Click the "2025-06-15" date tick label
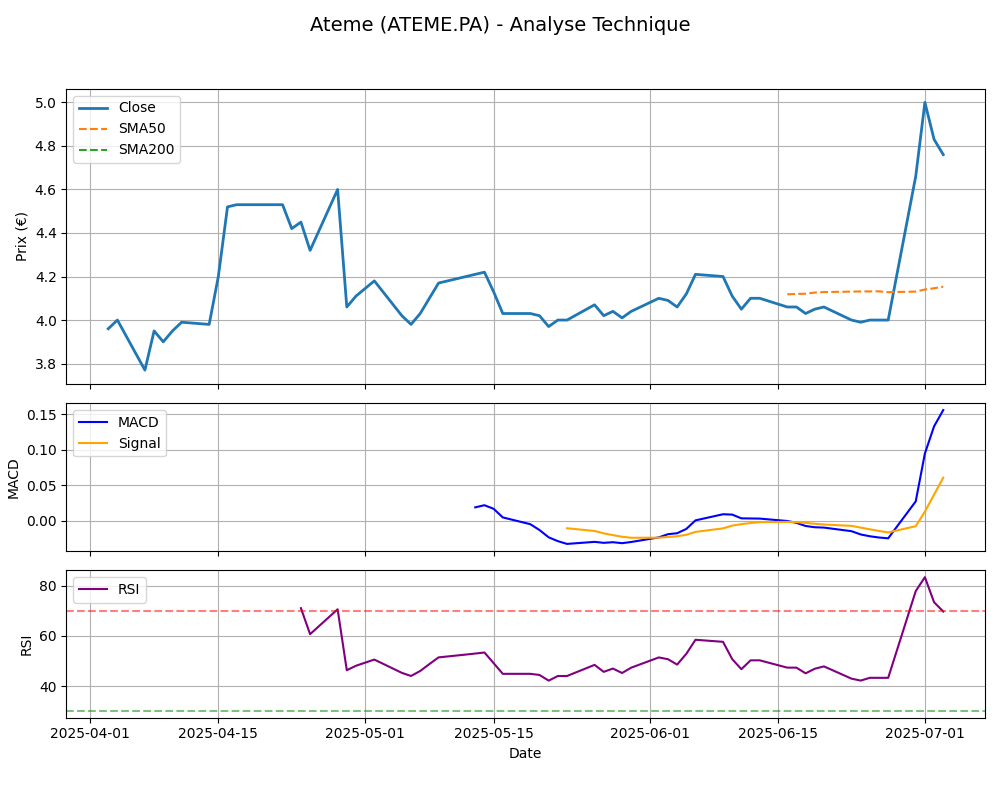1000x800 pixels. [x=778, y=733]
